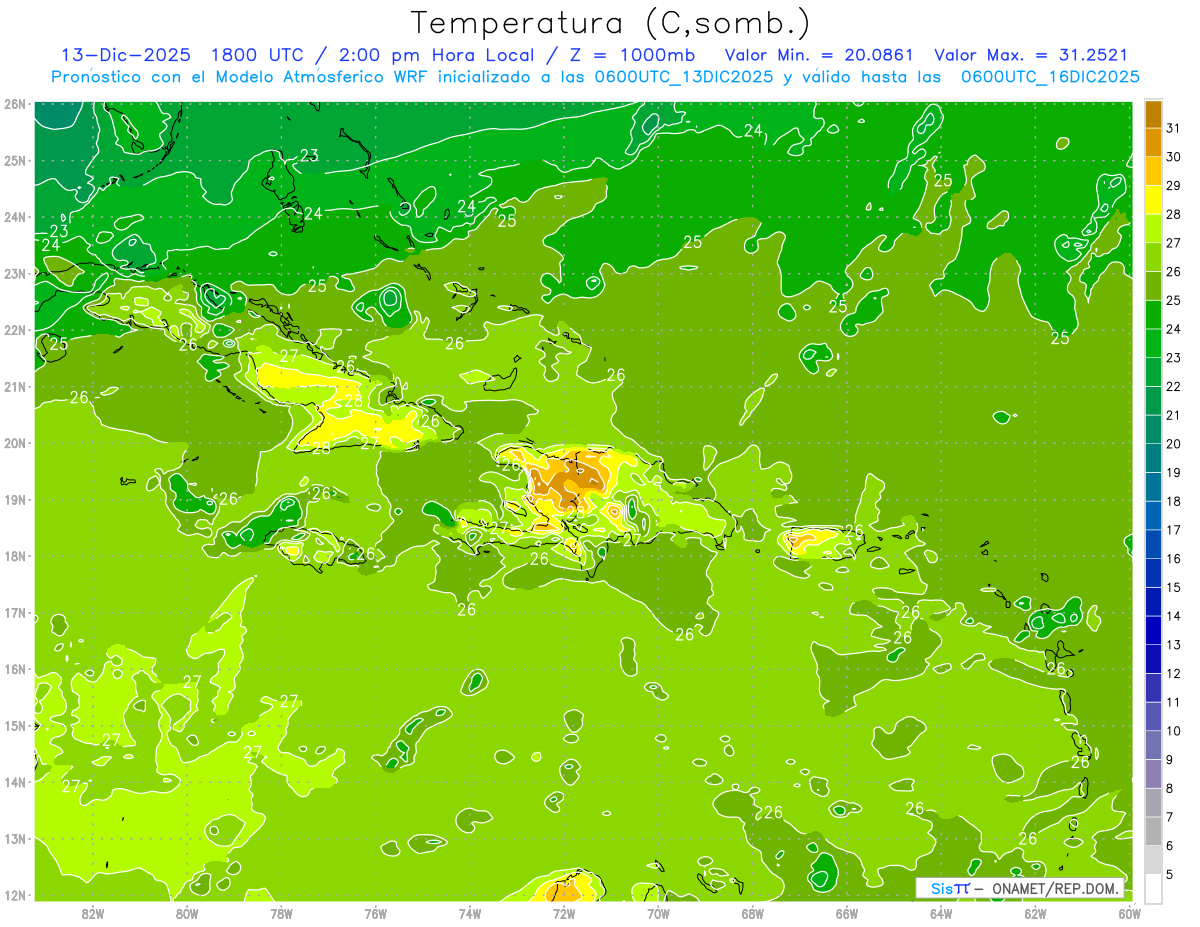The height and width of the screenshot is (927, 1200).
Task: Click the white swatch below 5 on the color scale
Action: pyautogui.click(x=1153, y=888)
